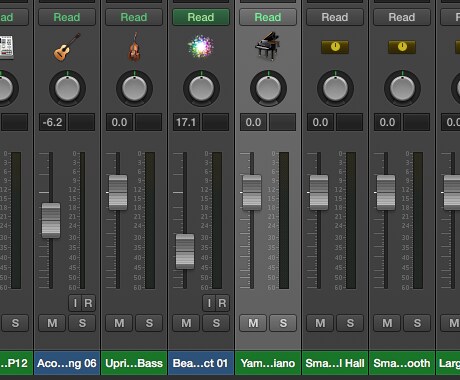
Task: Solo the Aco...ng 06 channel
Action: click(x=82, y=323)
